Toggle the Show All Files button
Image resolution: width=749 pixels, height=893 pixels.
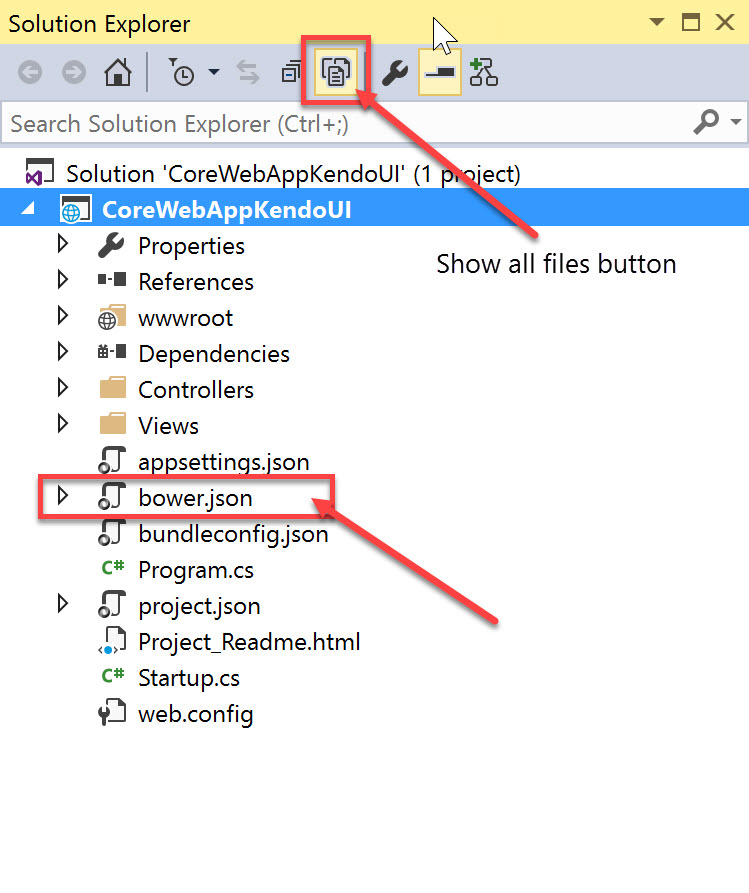(336, 72)
